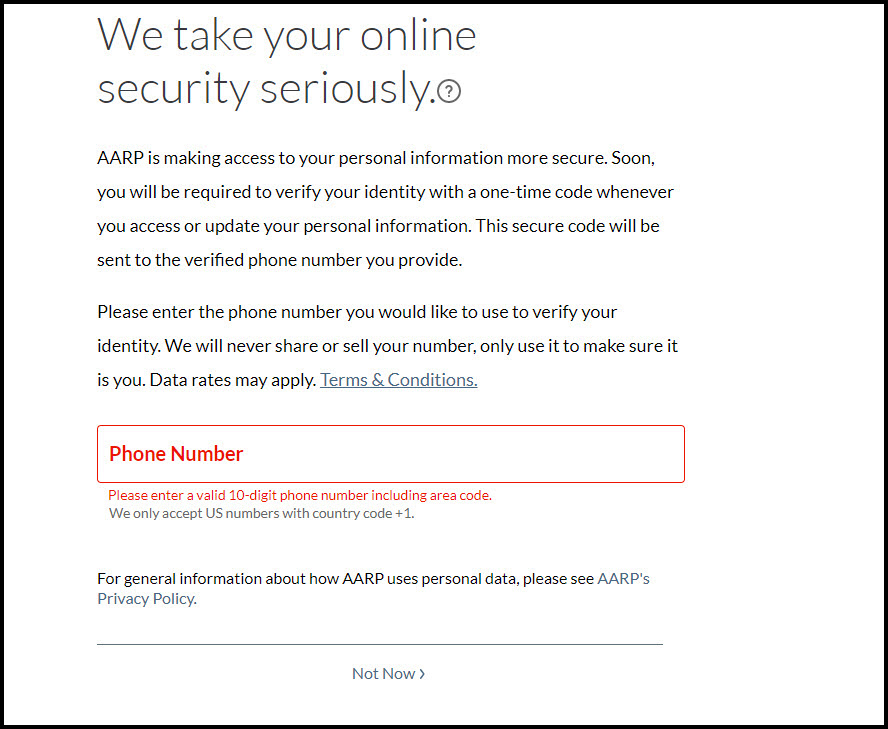Click the line starting "AARP is making access"

(x=375, y=159)
